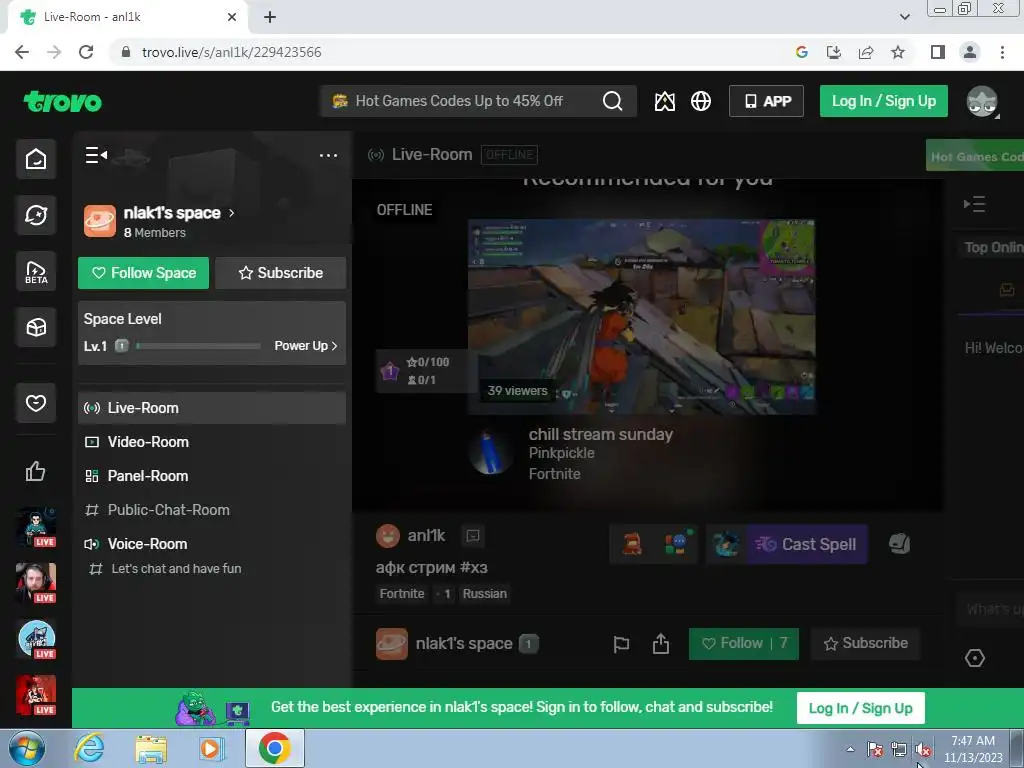1024x768 pixels.
Task: Open the cube games icon in sidebar
Action: tap(36, 327)
